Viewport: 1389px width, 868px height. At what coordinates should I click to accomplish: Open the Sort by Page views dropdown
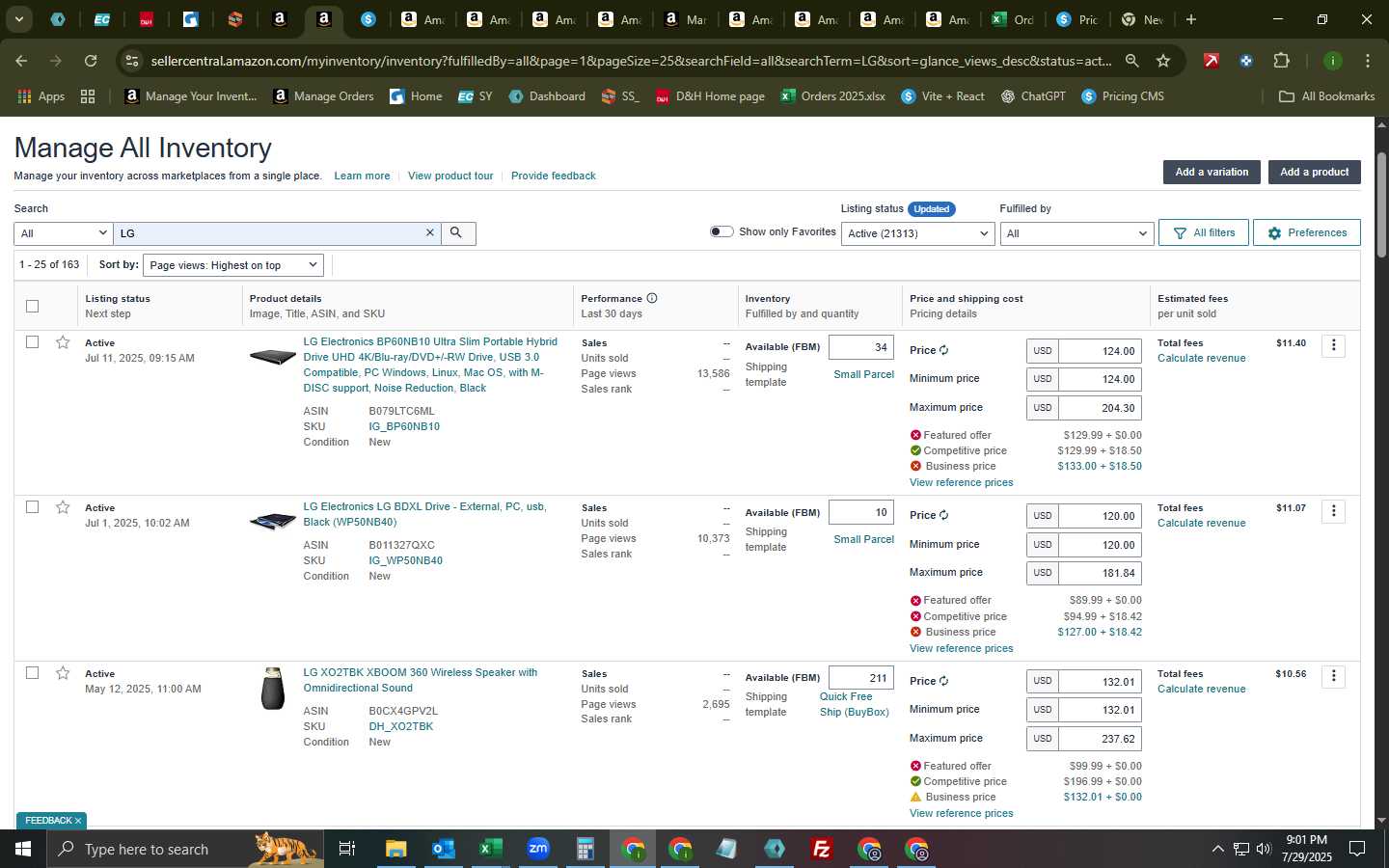233,265
